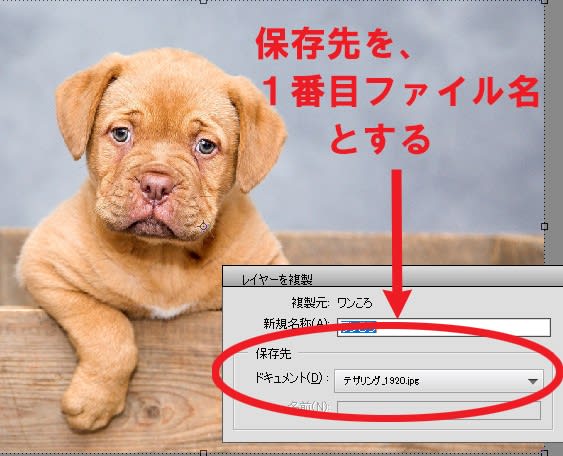Click the 新規名称(A) label
Viewport: 563px width, 456px height.
(296, 324)
